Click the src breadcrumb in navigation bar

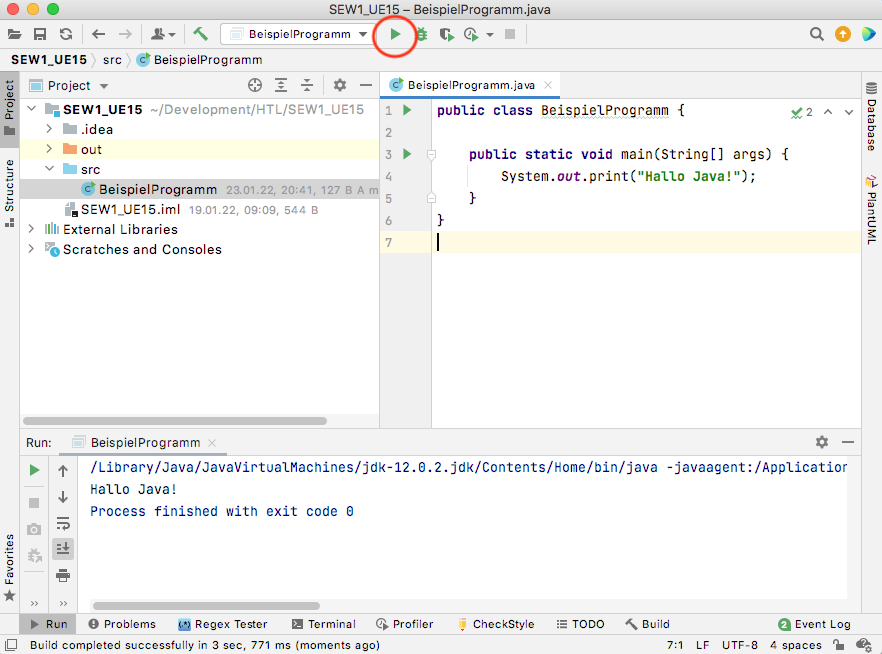click(x=112, y=60)
